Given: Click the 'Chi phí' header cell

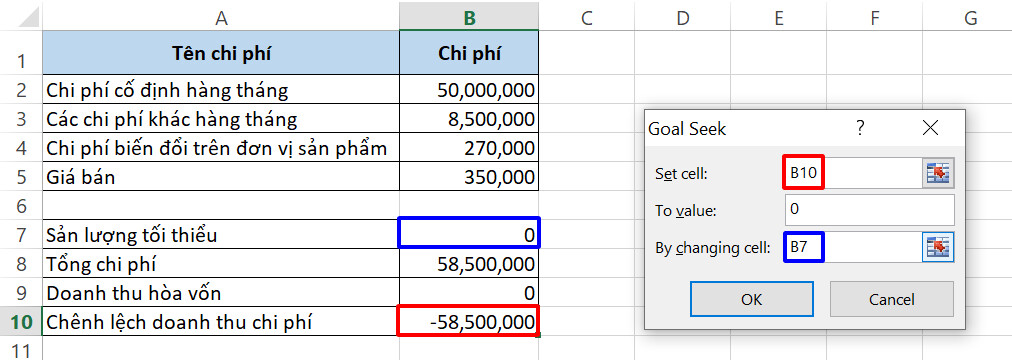Looking at the screenshot, I should (469, 52).
